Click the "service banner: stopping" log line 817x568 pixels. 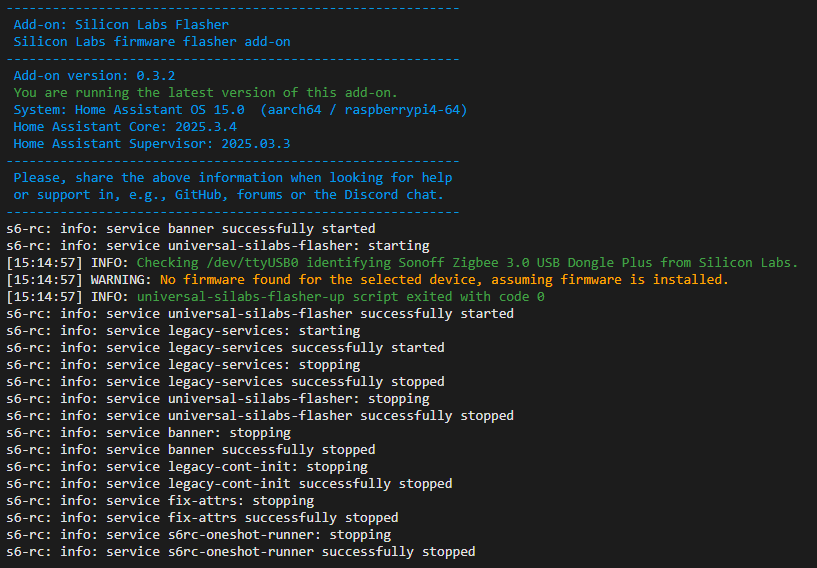click(148, 433)
